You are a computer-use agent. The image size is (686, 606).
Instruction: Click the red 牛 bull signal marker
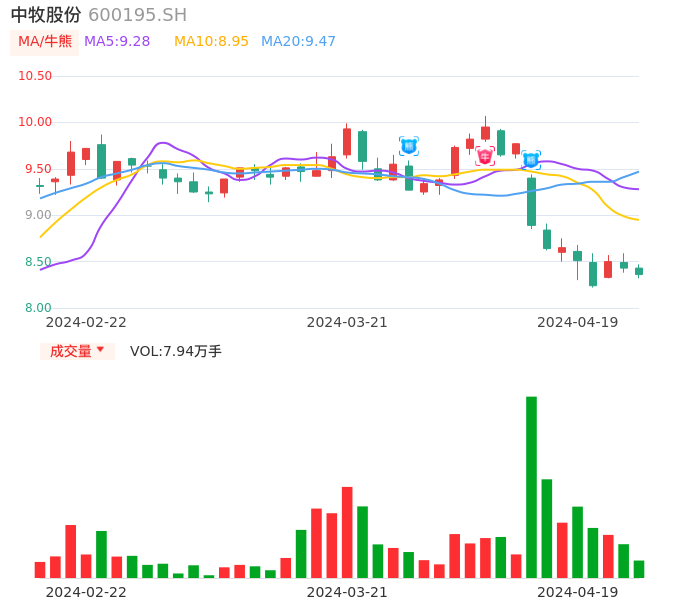tap(485, 156)
